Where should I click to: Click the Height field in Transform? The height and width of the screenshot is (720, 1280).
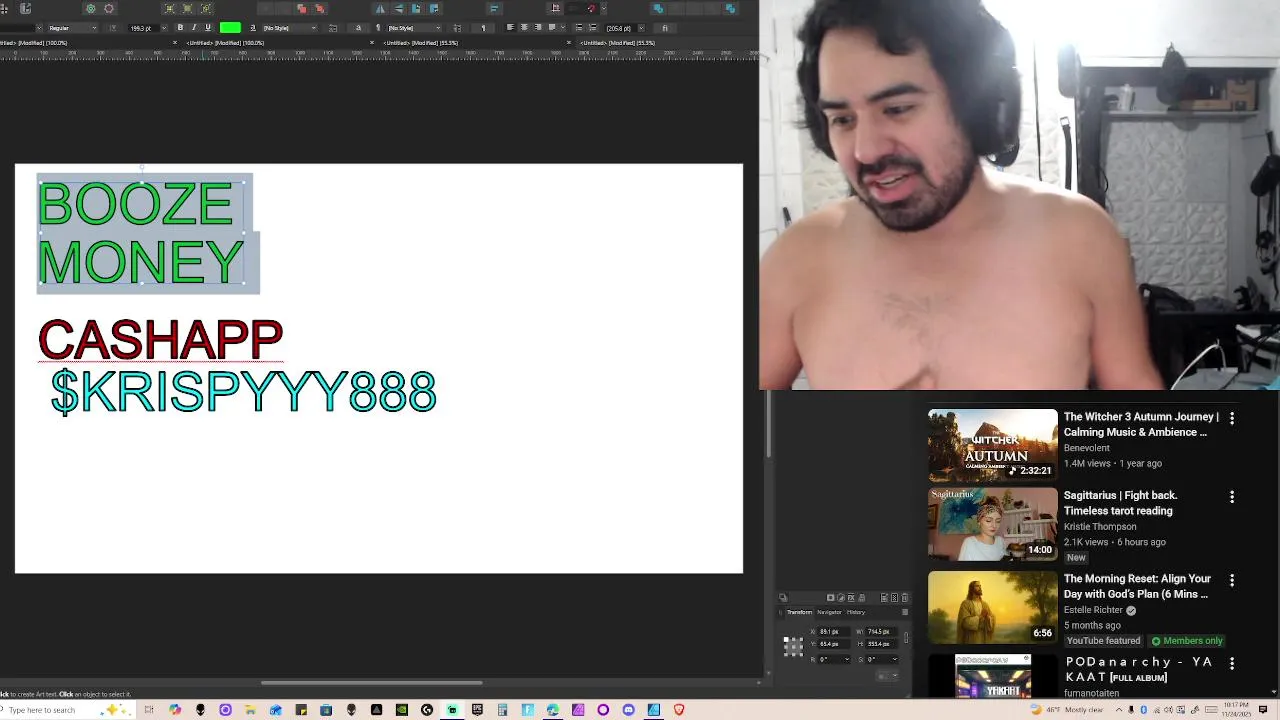coord(880,644)
